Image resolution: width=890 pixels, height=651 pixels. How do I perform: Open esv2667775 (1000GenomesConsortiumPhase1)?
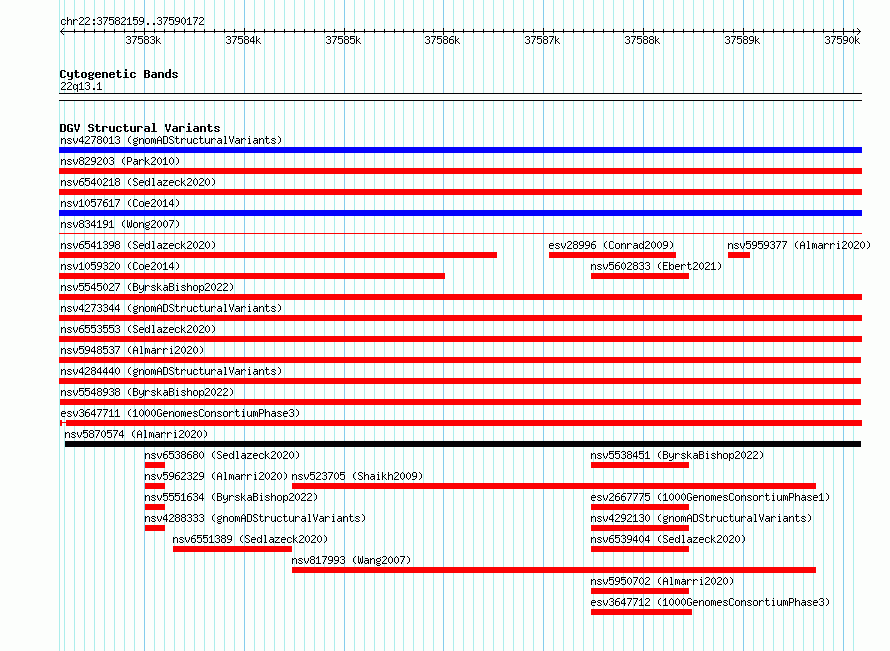[710, 497]
